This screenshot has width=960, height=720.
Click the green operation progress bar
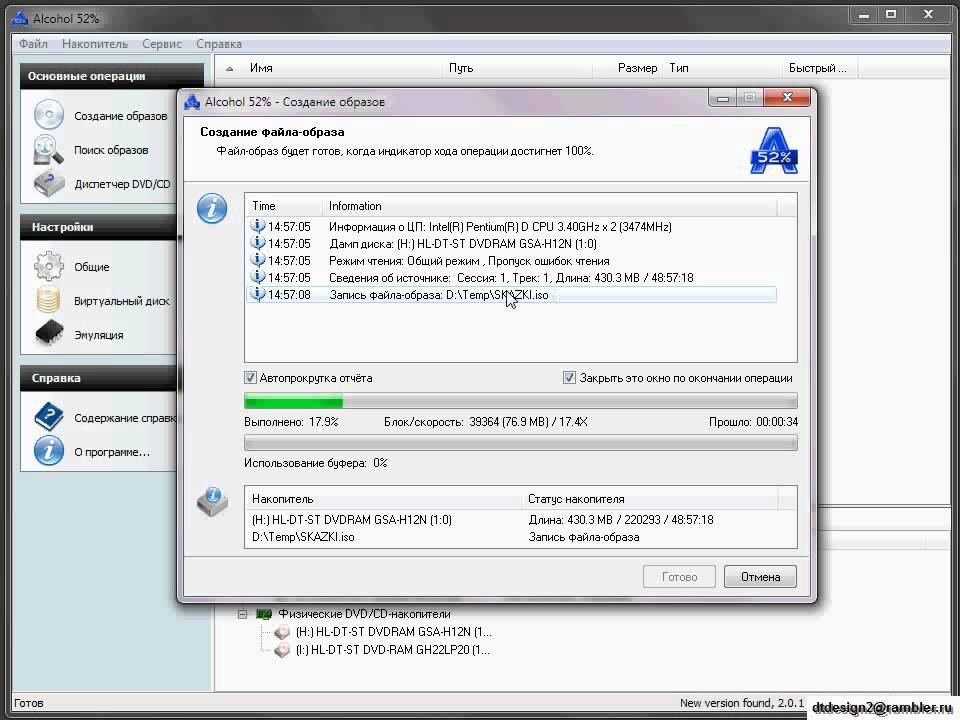pyautogui.click(x=520, y=402)
